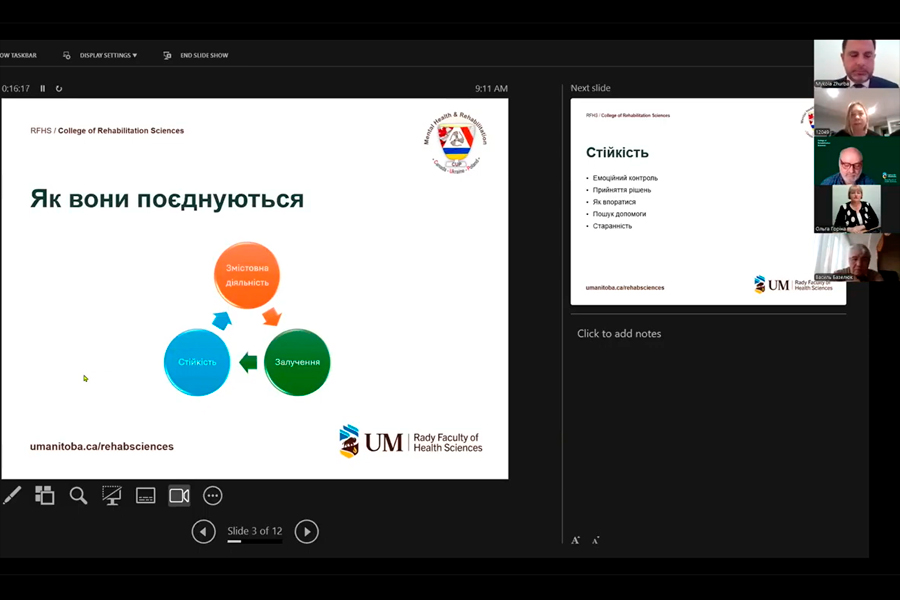Open the See all slides grid
Screen dimensions: 900x600
click(x=45, y=496)
